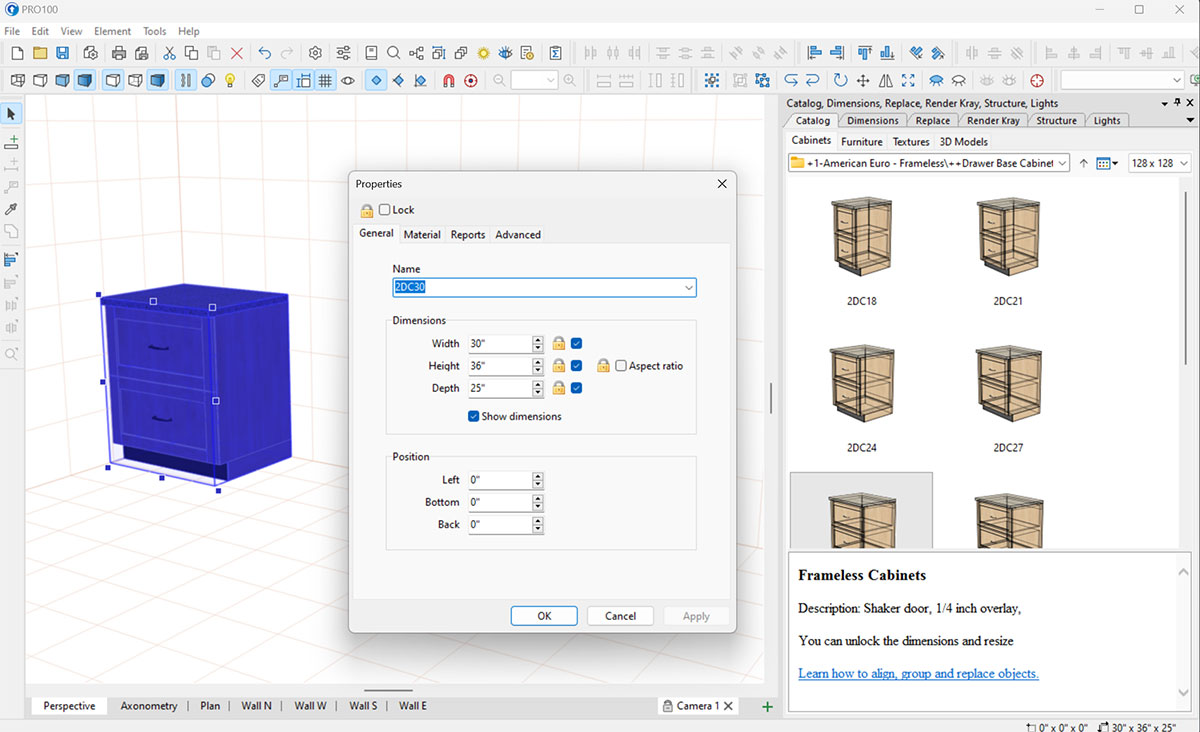Switch to the Advanced tab
Image resolution: width=1200 pixels, height=732 pixels.
518,235
